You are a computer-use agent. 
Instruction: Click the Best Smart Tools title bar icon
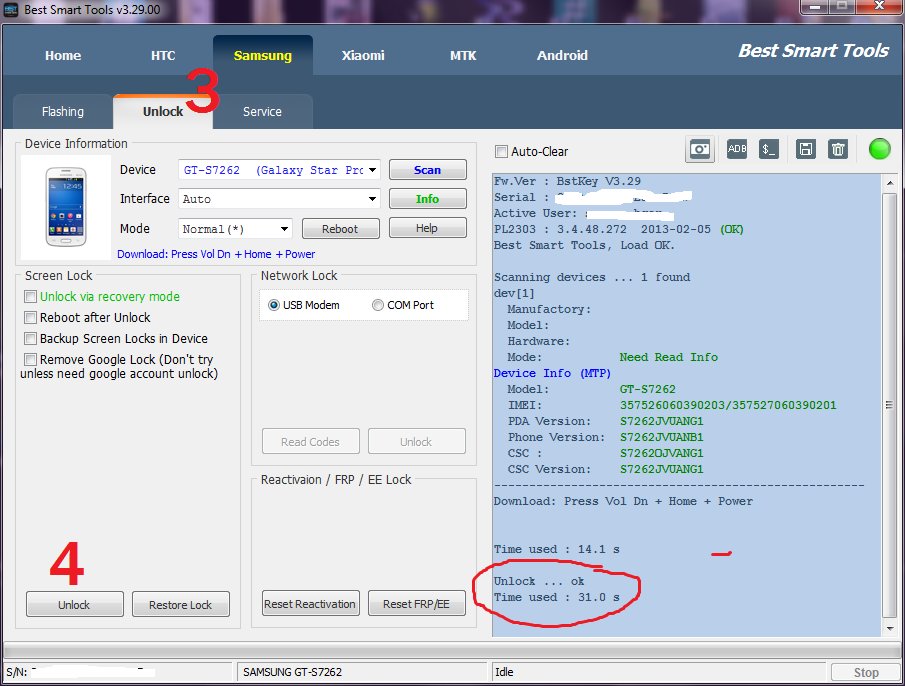(11, 10)
